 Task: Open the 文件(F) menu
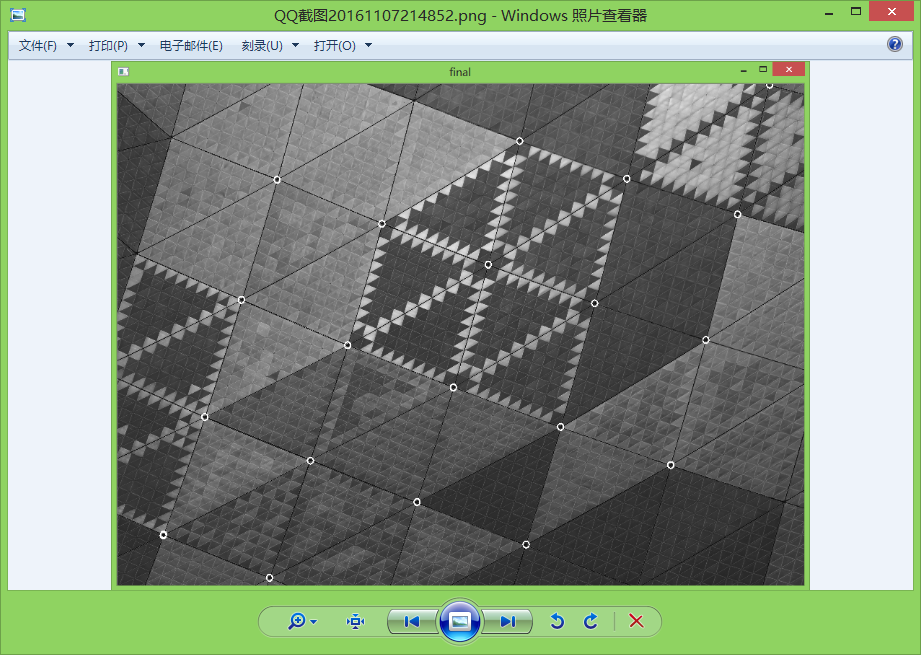coord(38,46)
